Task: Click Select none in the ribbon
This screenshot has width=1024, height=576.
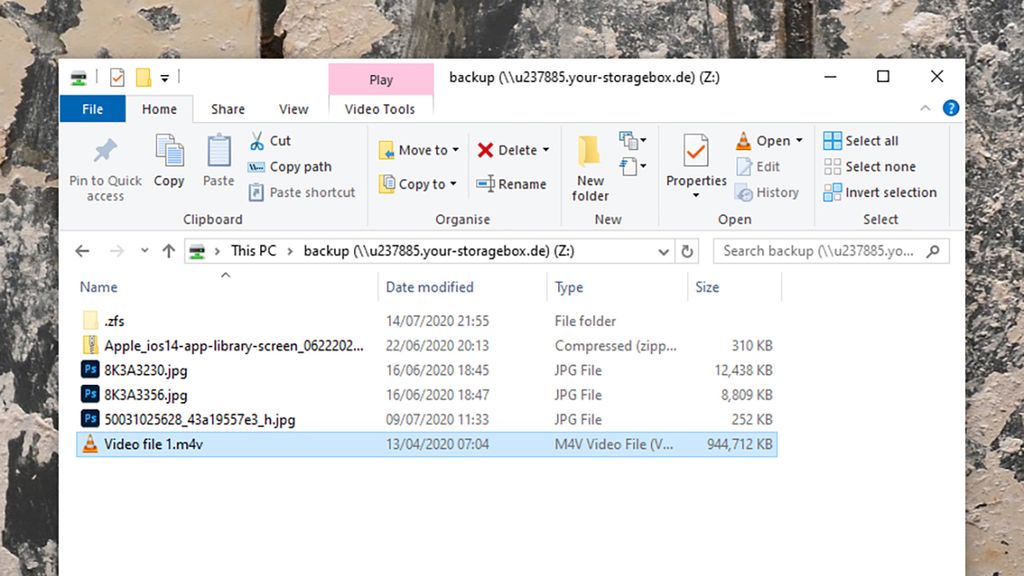Action: 869,167
